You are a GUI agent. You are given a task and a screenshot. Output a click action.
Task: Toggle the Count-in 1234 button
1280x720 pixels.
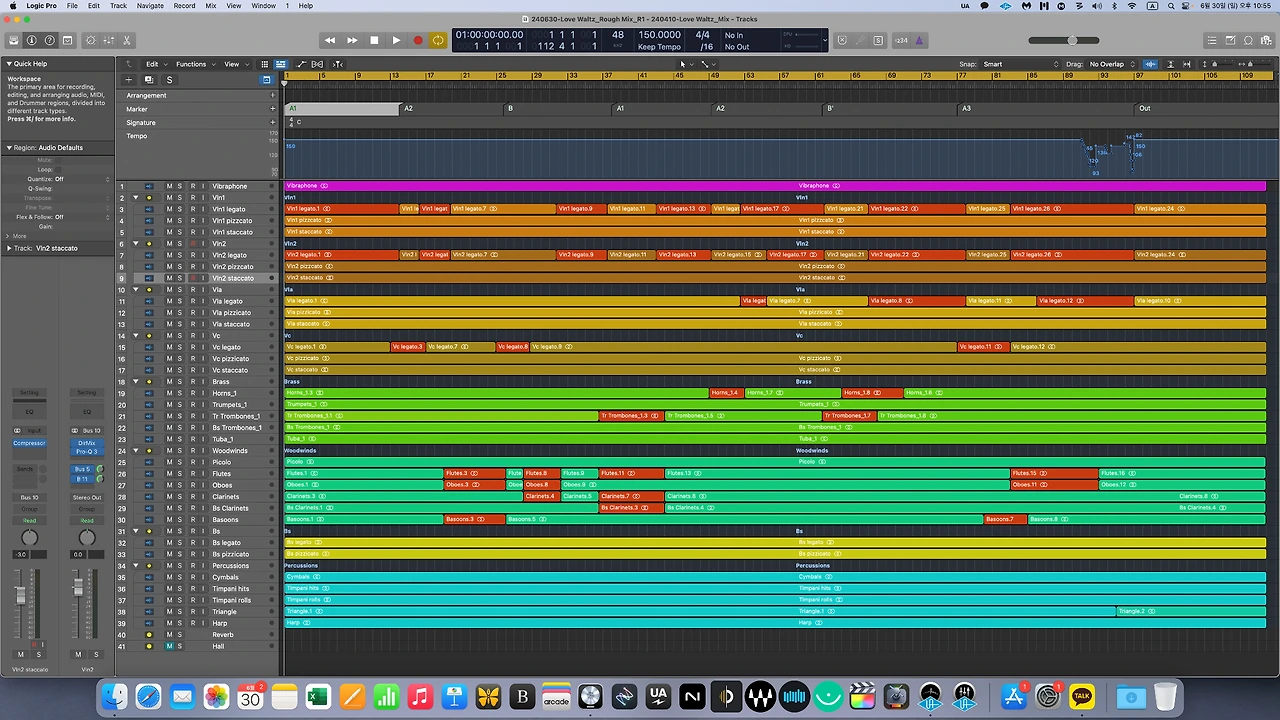click(x=901, y=40)
